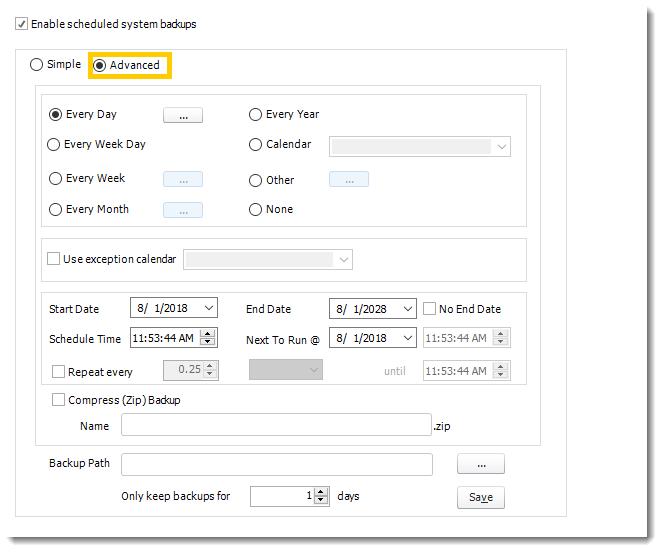Increase the Repeat every value
This screenshot has width=662, height=552.
click(x=210, y=365)
